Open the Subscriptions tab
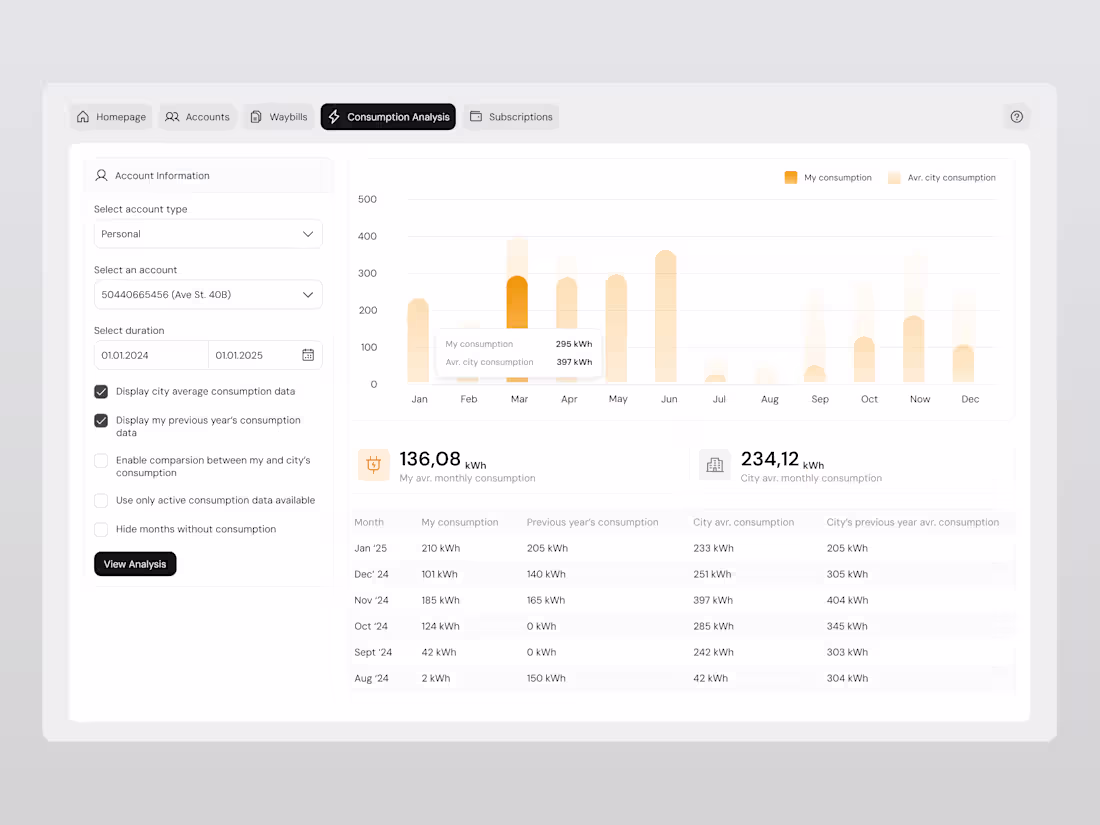 pyautogui.click(x=511, y=117)
